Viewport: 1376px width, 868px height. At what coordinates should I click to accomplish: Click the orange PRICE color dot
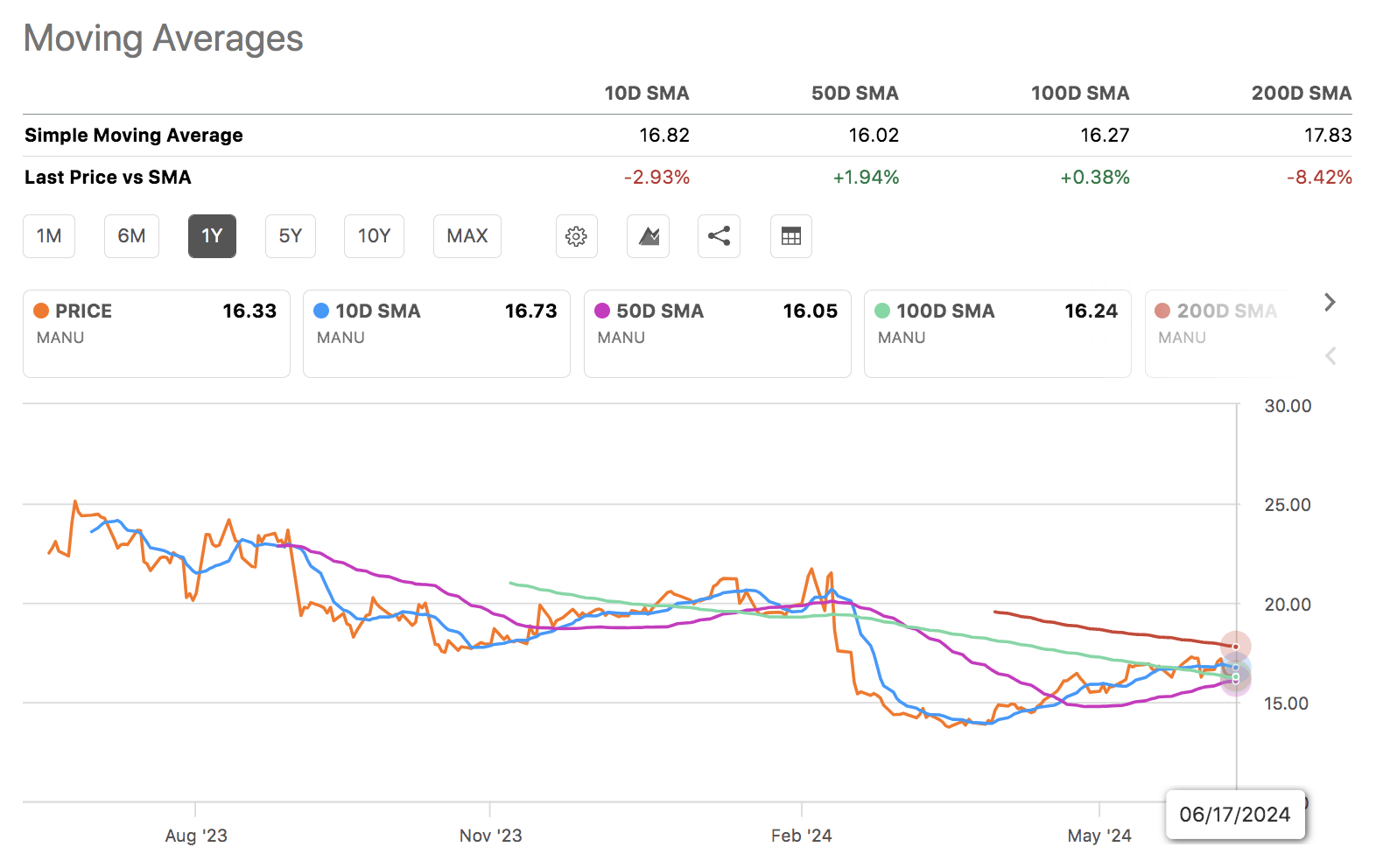coord(41,311)
